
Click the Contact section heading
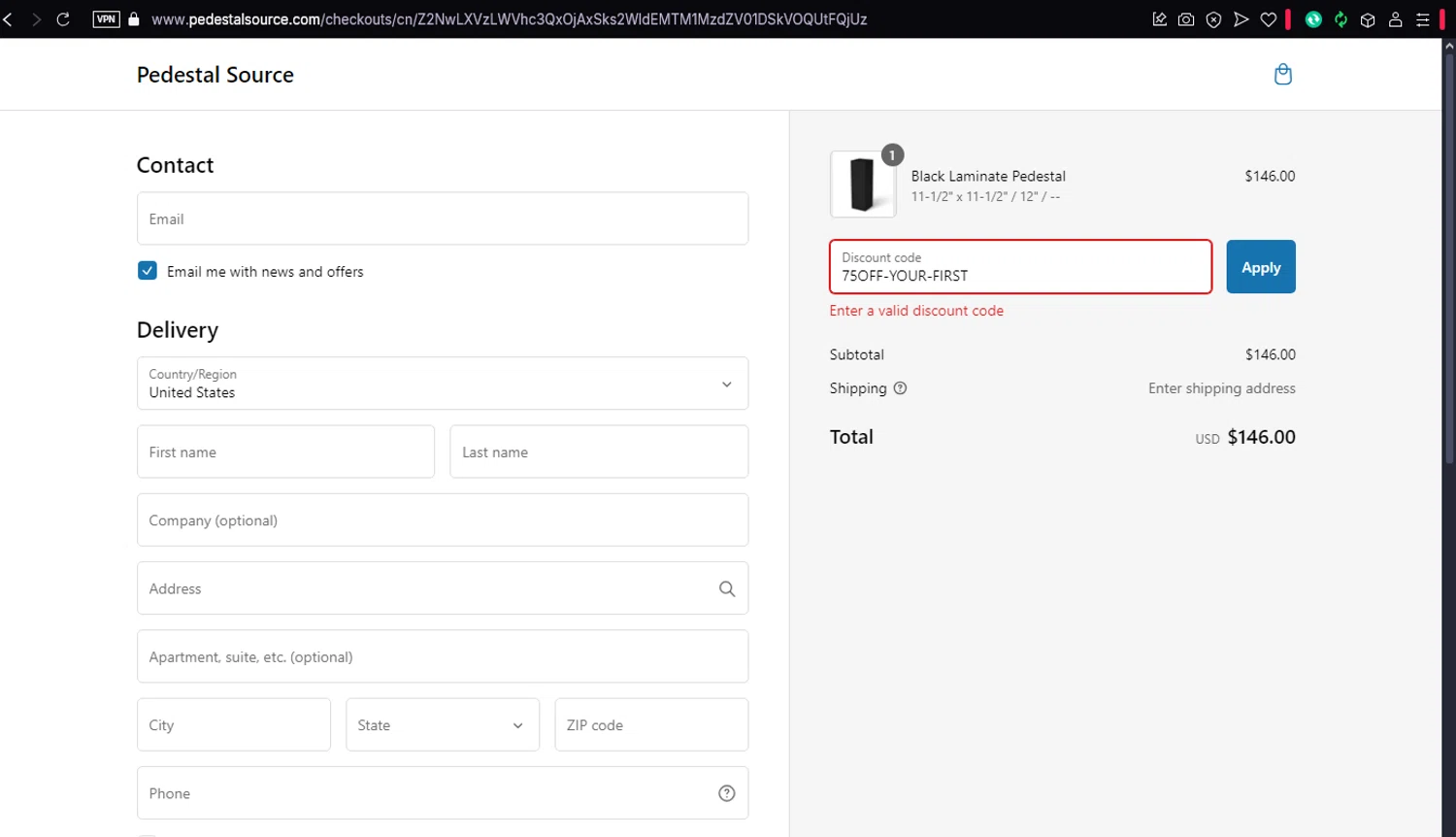175,165
